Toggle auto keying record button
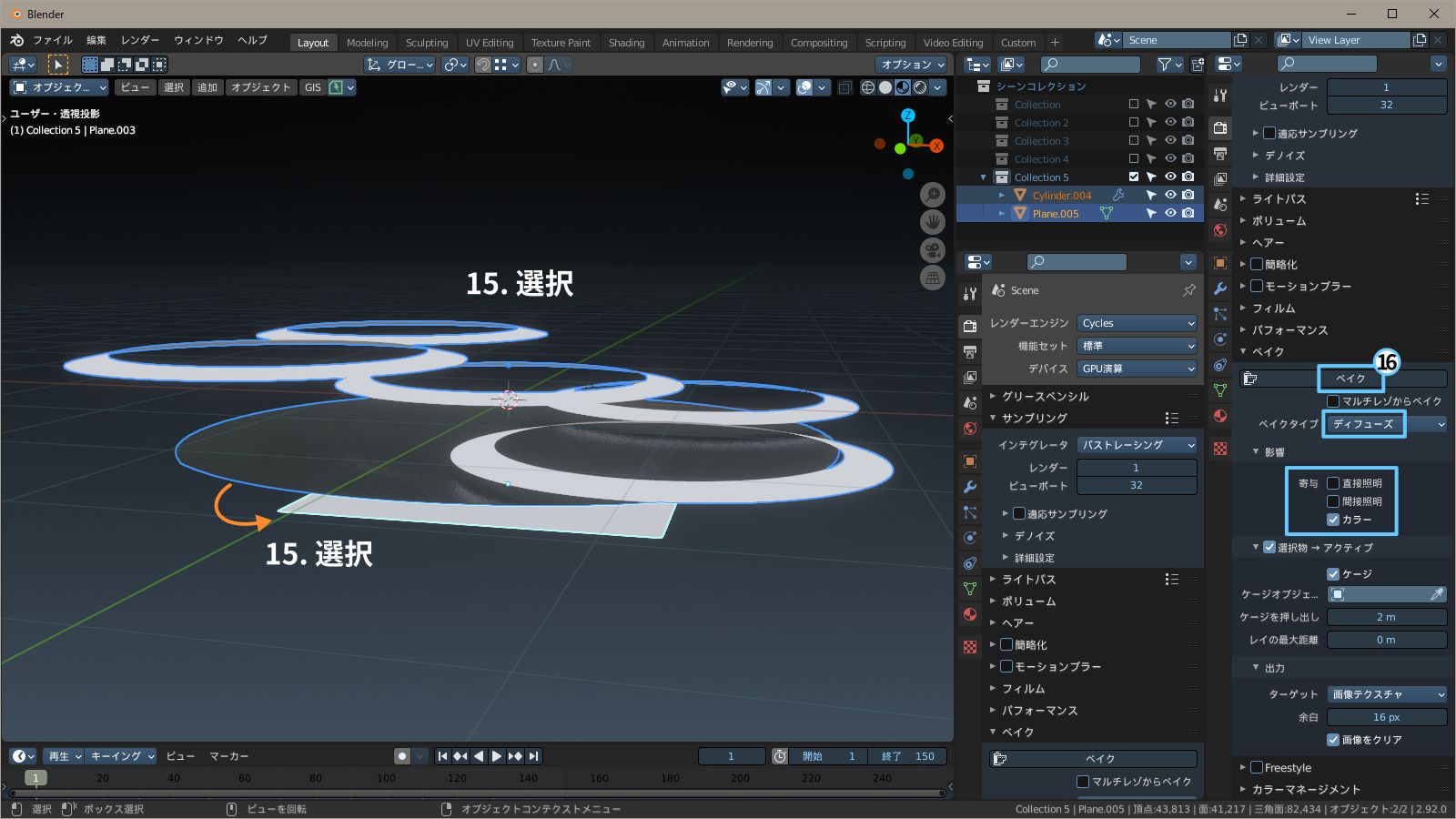1456x819 pixels. pos(402,756)
